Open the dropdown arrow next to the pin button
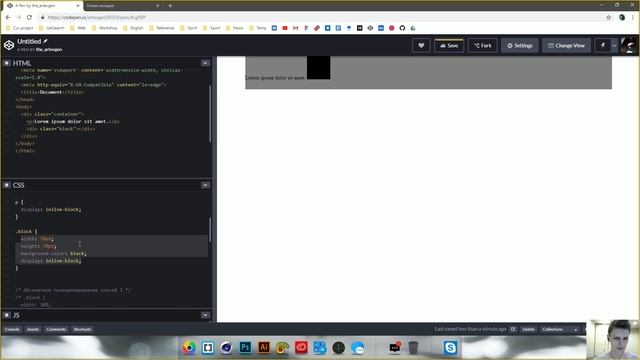This screenshot has height=360, width=640. [x=614, y=45]
